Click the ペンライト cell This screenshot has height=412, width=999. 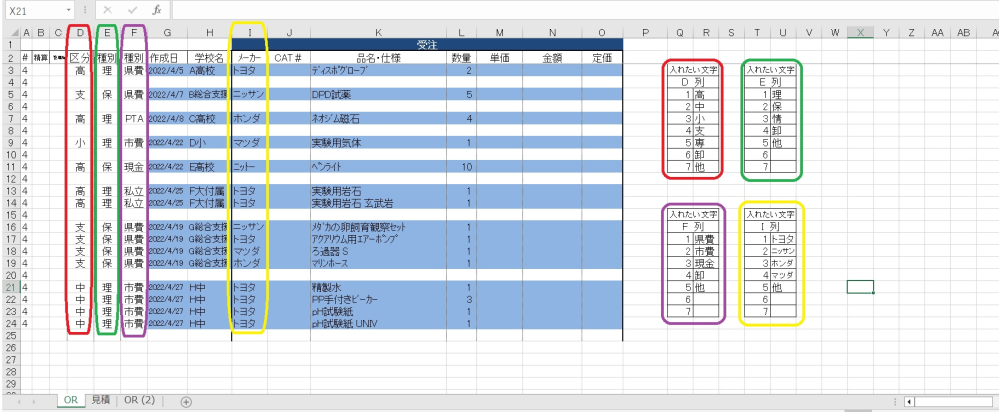click(378, 167)
